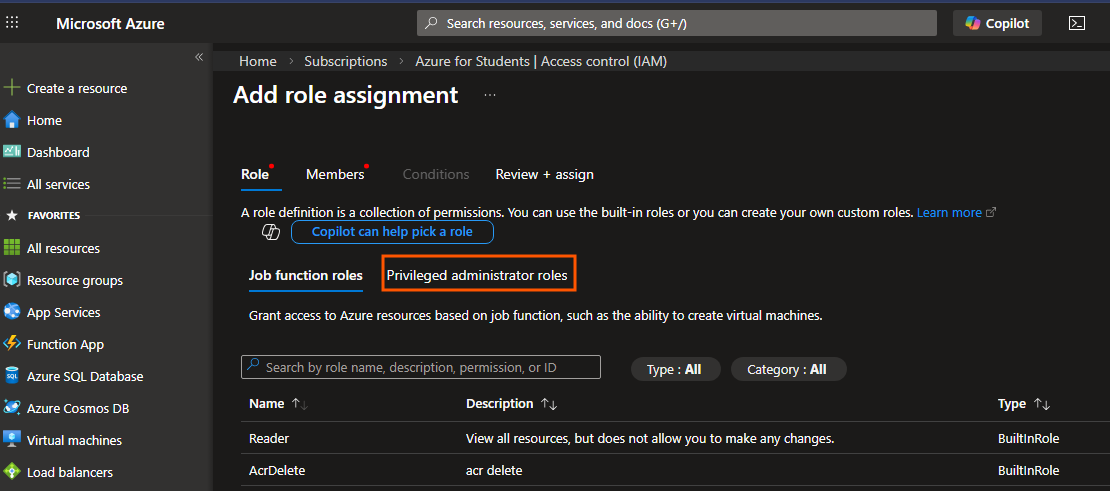Open the Learn more link
The height and width of the screenshot is (491, 1110).
tap(949, 212)
